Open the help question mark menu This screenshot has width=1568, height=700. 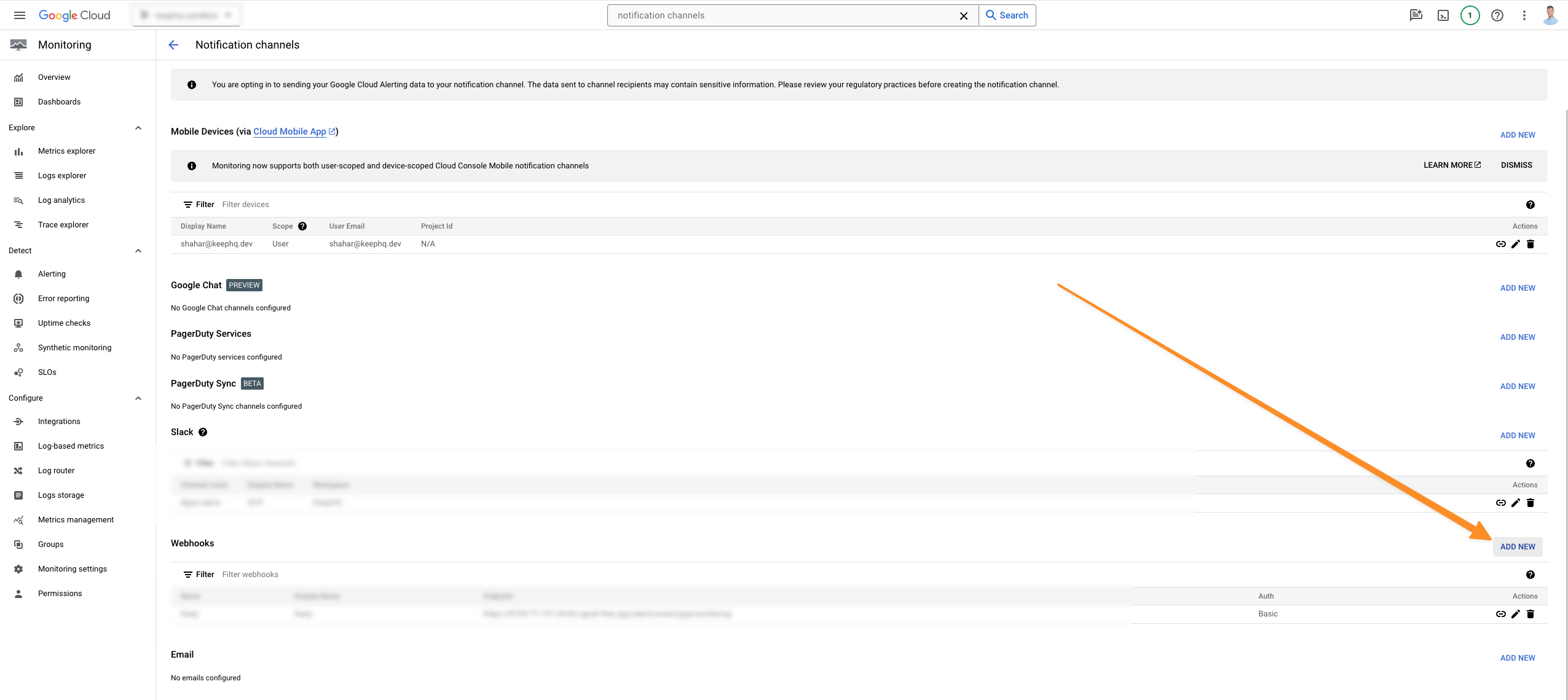coord(1497,15)
